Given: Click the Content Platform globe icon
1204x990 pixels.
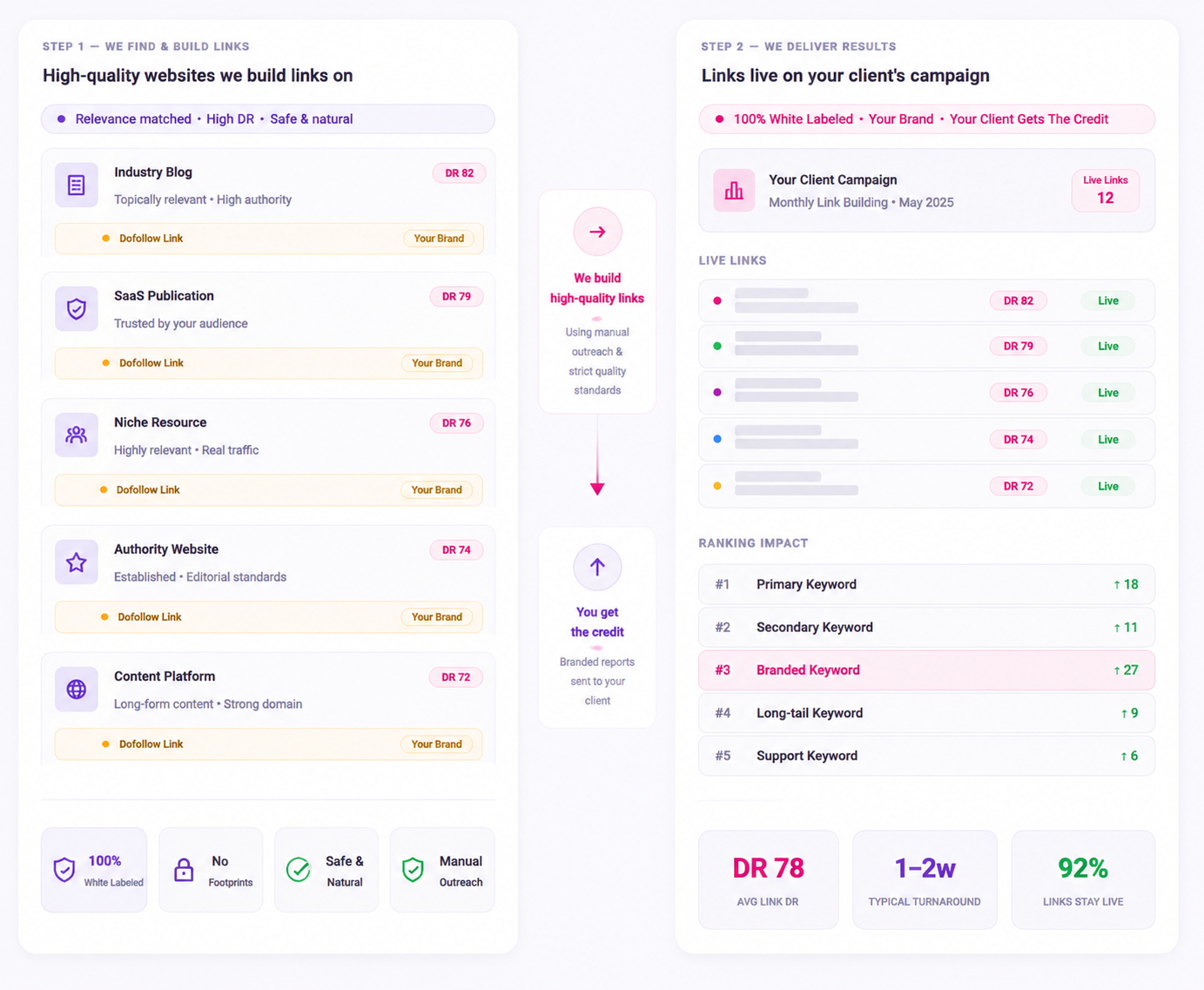Looking at the screenshot, I should 77,689.
